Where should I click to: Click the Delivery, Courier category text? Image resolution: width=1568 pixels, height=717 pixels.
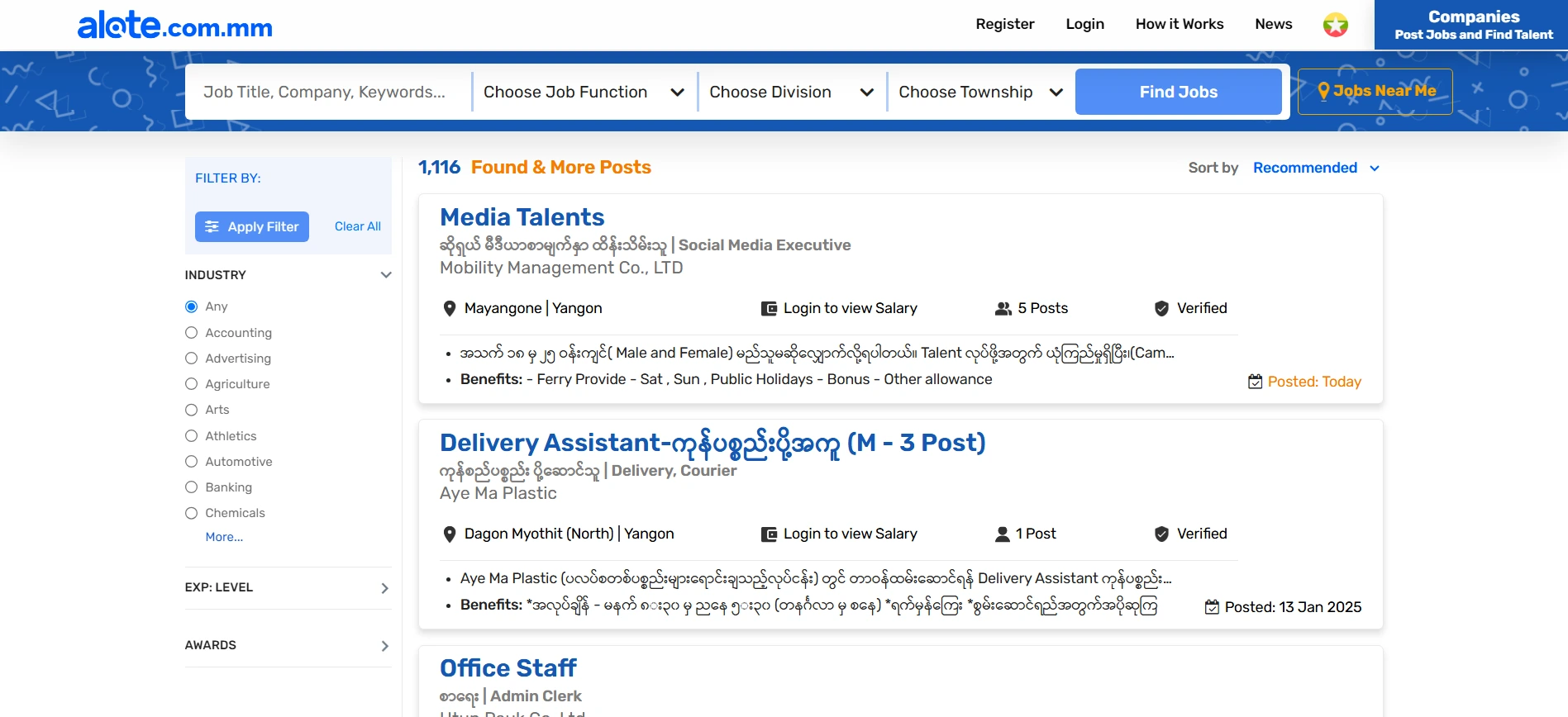[674, 471]
